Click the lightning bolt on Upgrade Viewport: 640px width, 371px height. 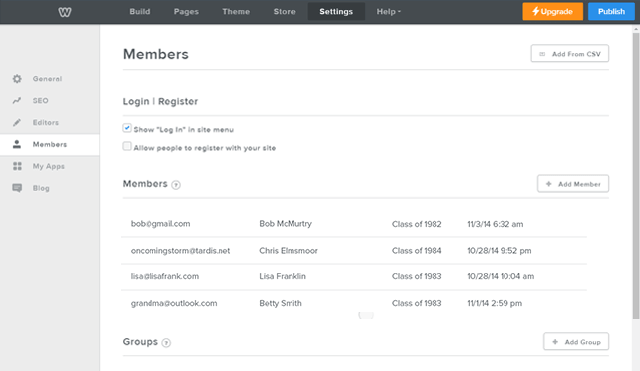coord(536,11)
